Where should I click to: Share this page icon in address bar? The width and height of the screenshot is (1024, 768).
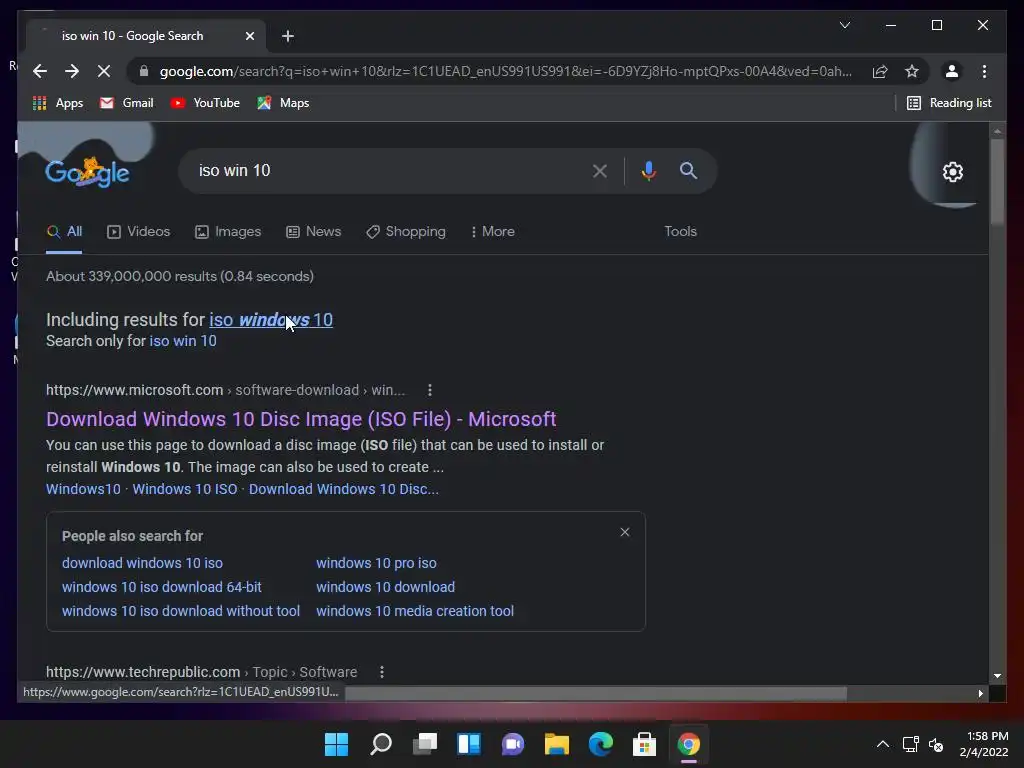pos(880,71)
